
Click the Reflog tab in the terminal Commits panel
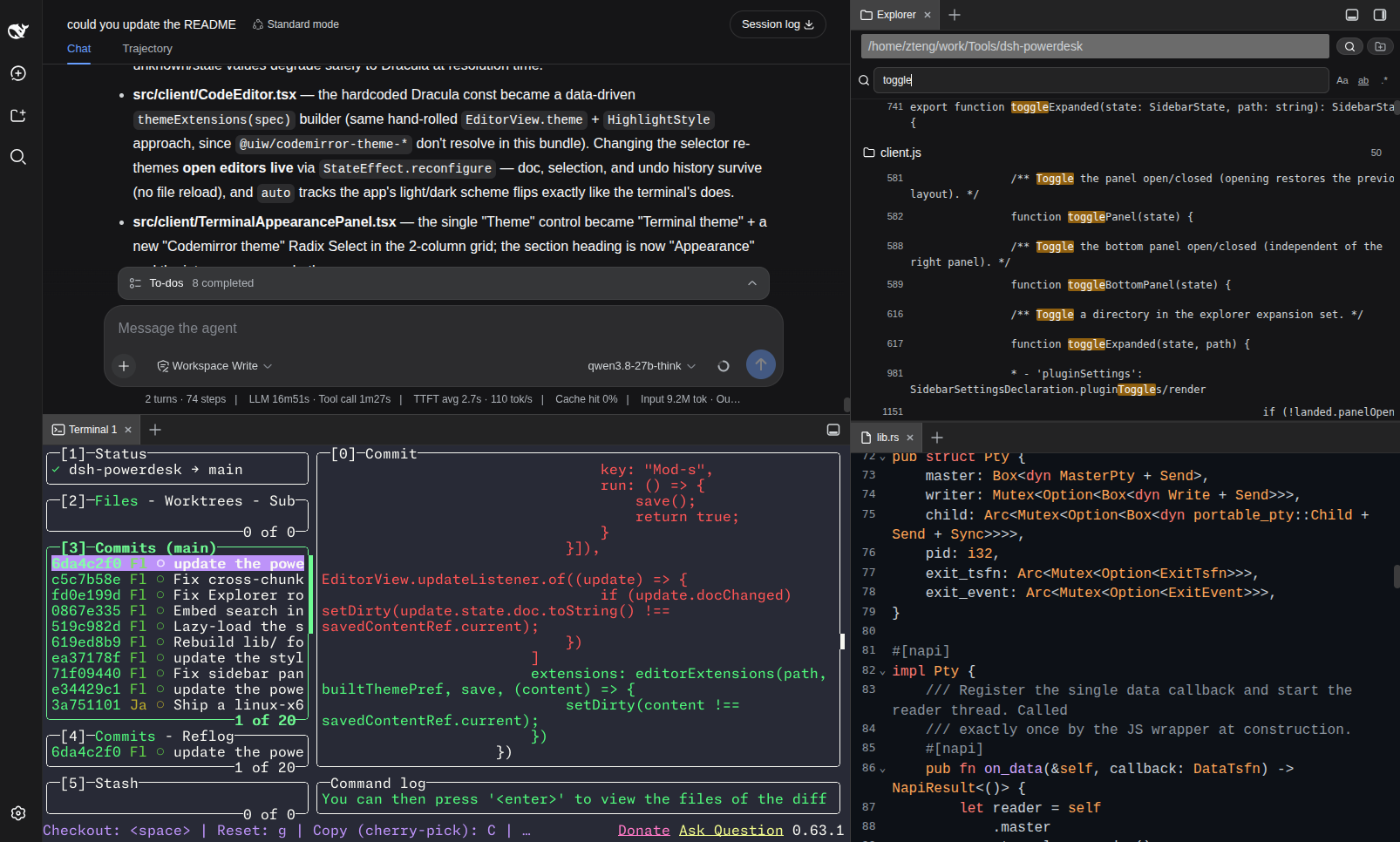[207, 737]
